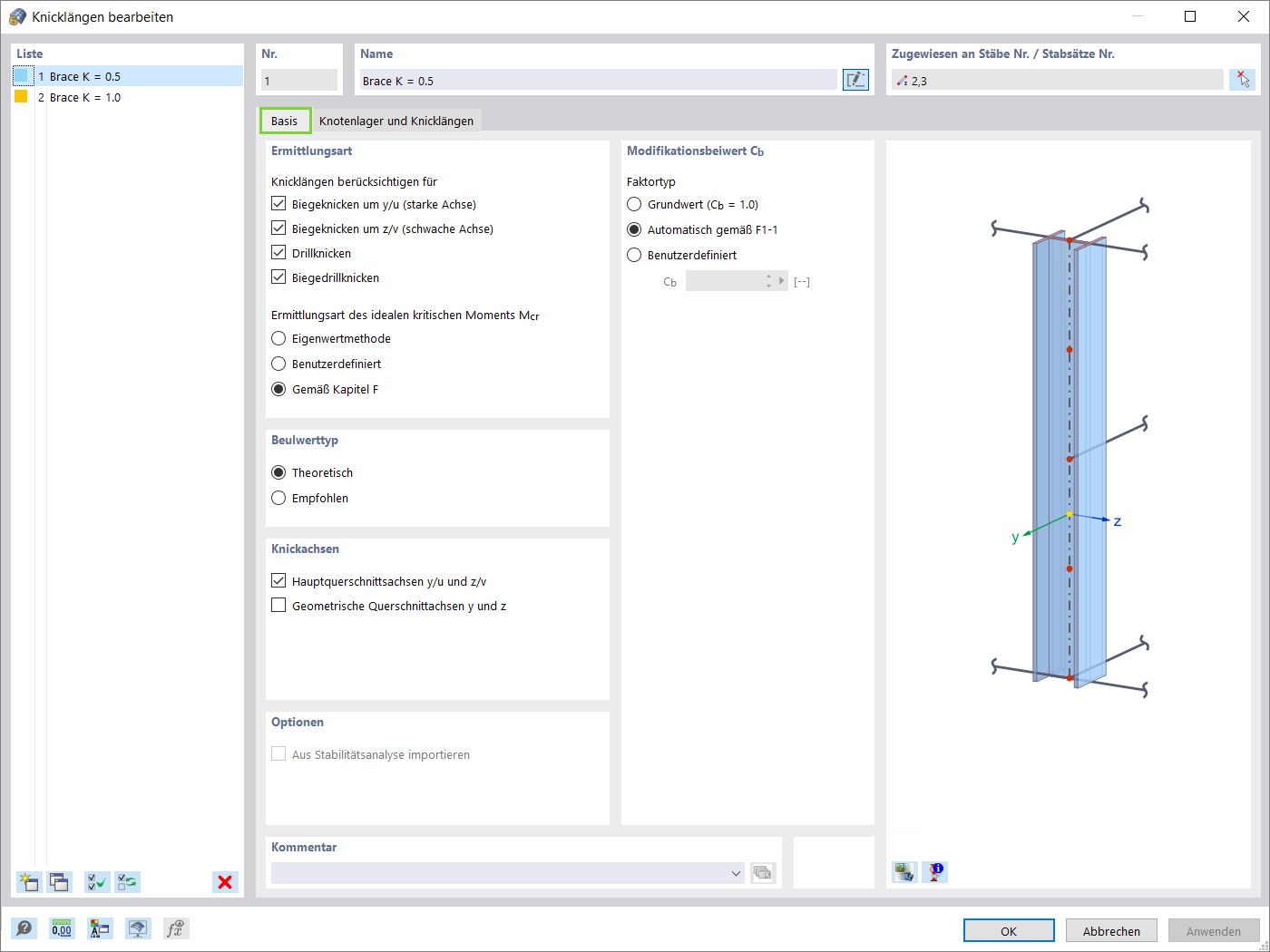The height and width of the screenshot is (952, 1270).
Task: Uncheck the Drillknicken checkbox
Action: [278, 253]
